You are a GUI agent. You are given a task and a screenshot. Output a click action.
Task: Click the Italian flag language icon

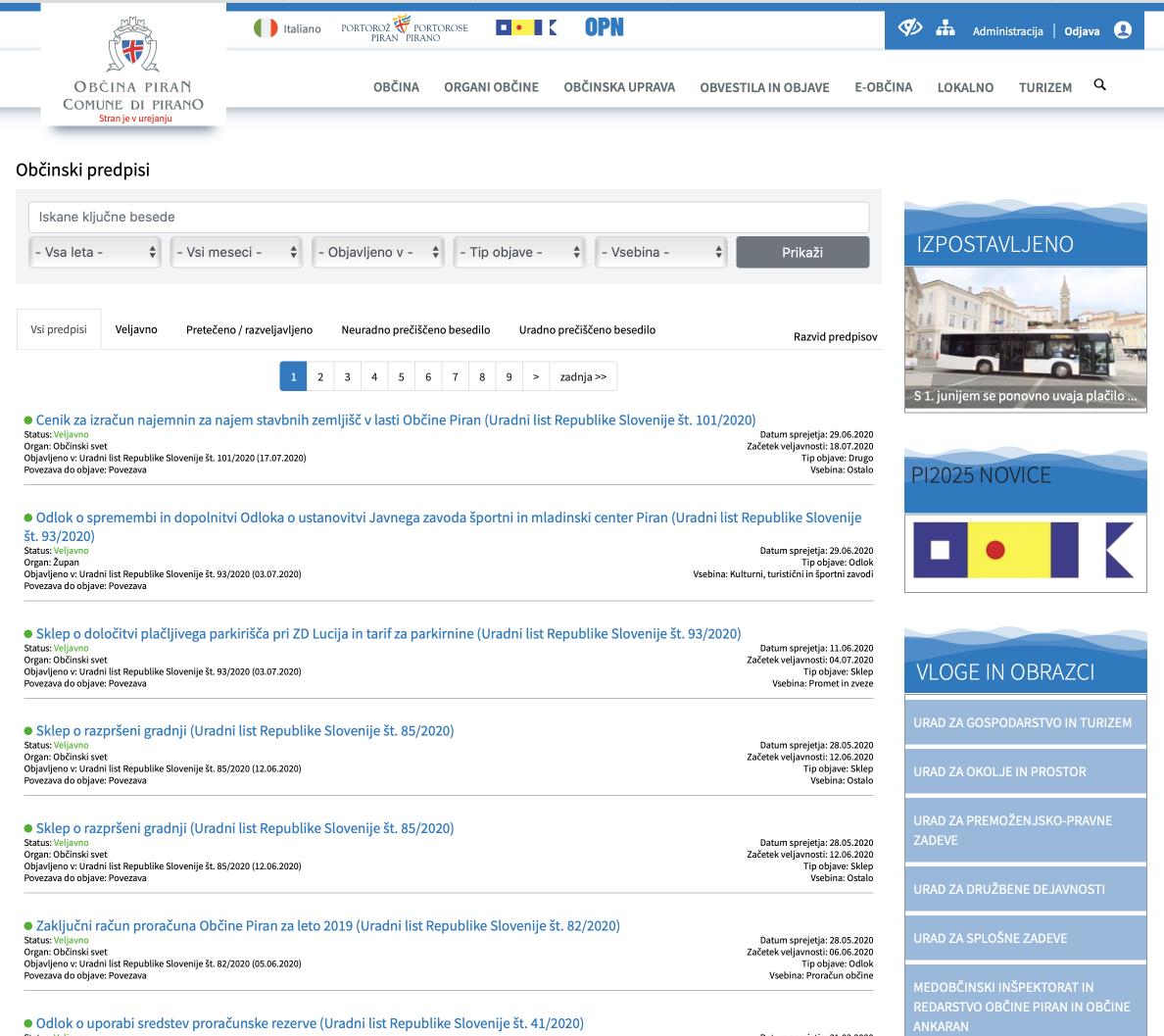(266, 28)
